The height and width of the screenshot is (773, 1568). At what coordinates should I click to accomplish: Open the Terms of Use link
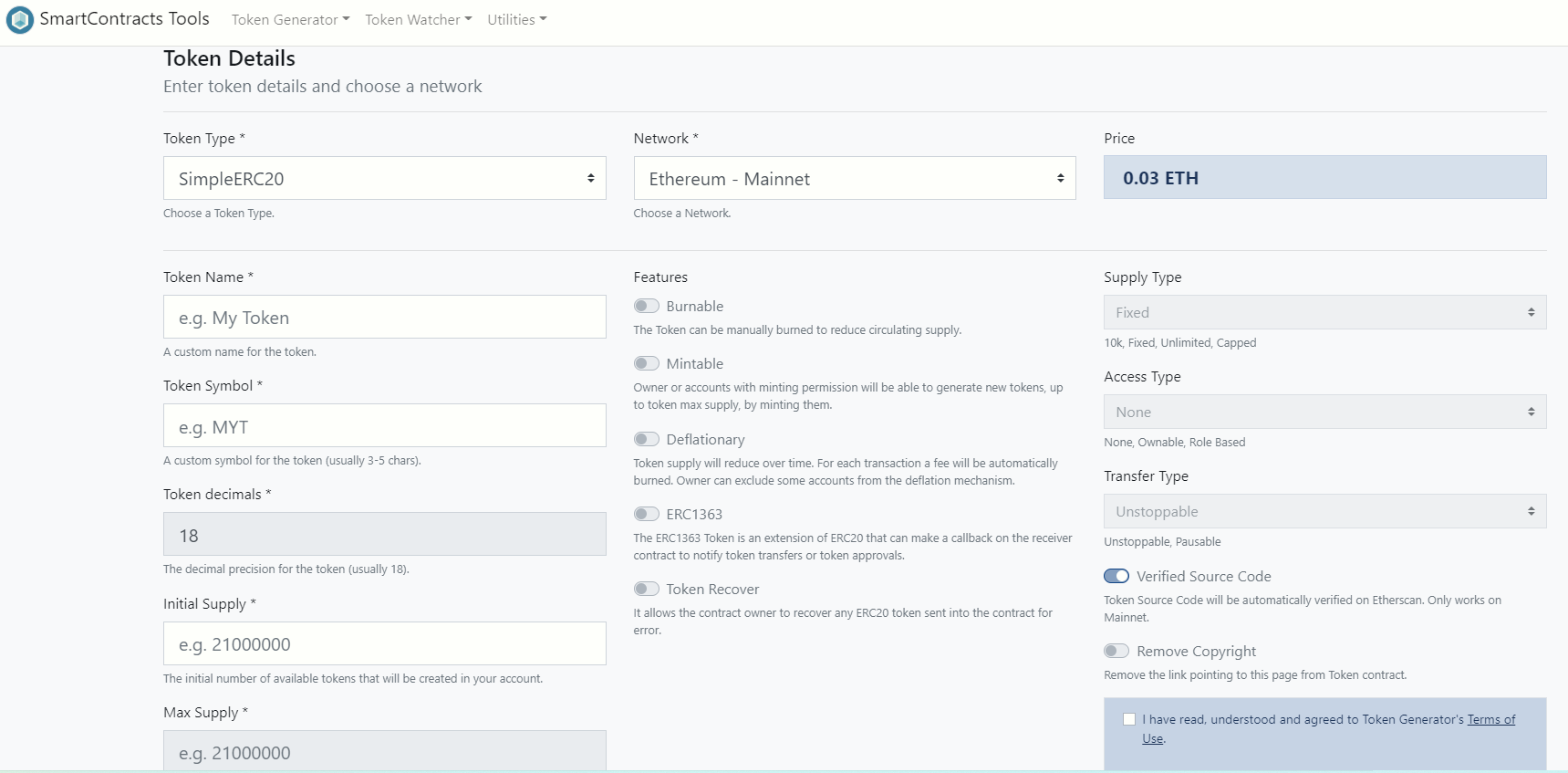(1490, 719)
